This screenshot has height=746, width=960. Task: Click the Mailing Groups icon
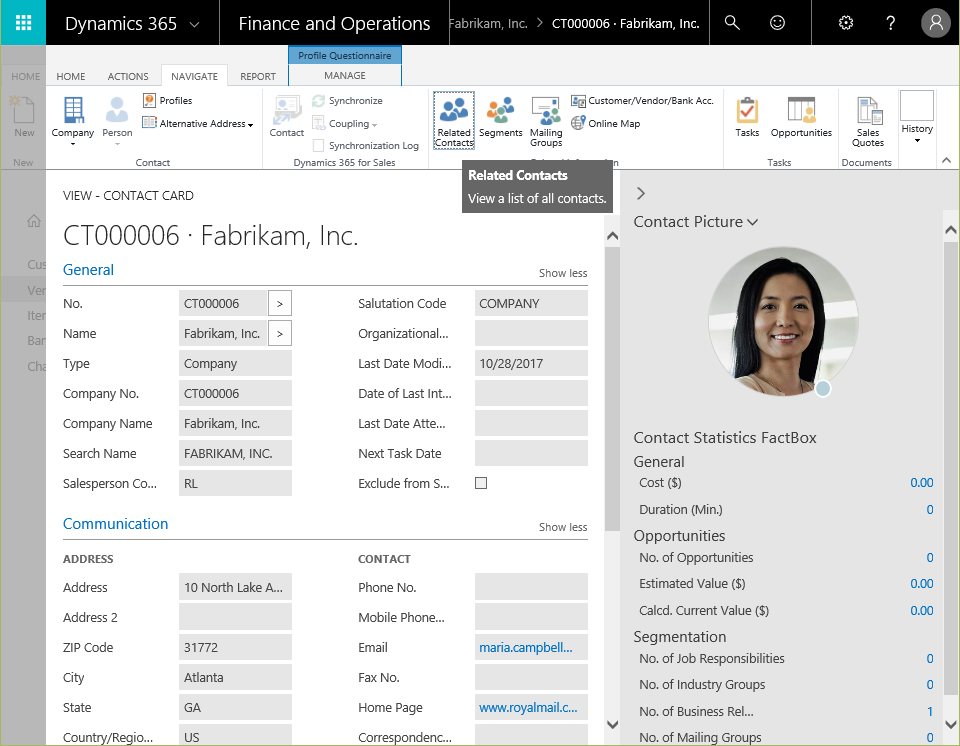click(546, 121)
